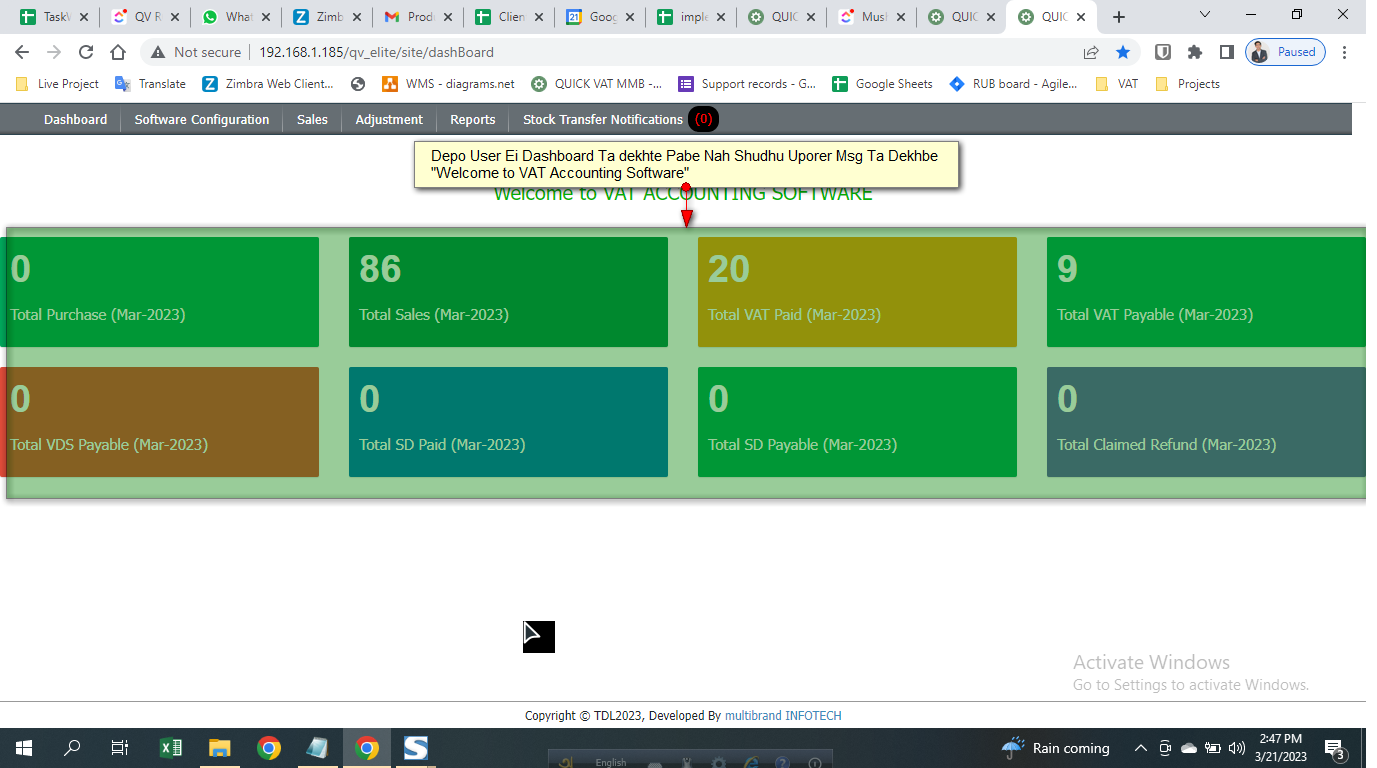This screenshot has height=768, width=1377.
Task: Click the Not secure site info warning
Action: [196, 52]
